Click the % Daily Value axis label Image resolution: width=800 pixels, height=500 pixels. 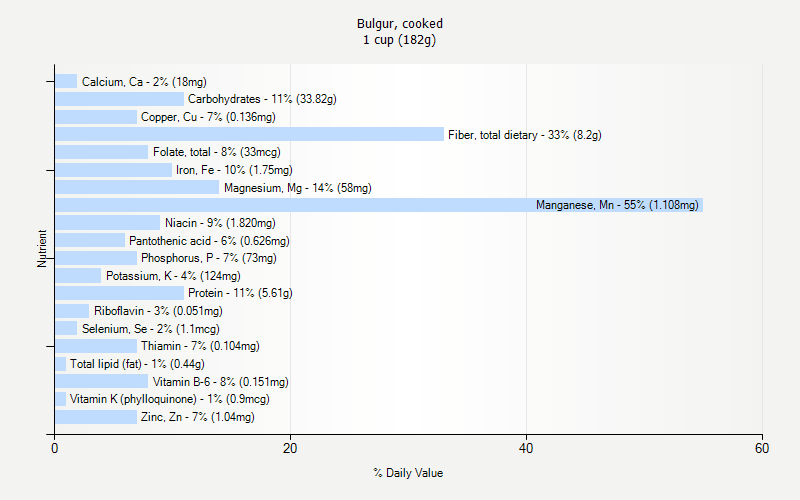(408, 473)
